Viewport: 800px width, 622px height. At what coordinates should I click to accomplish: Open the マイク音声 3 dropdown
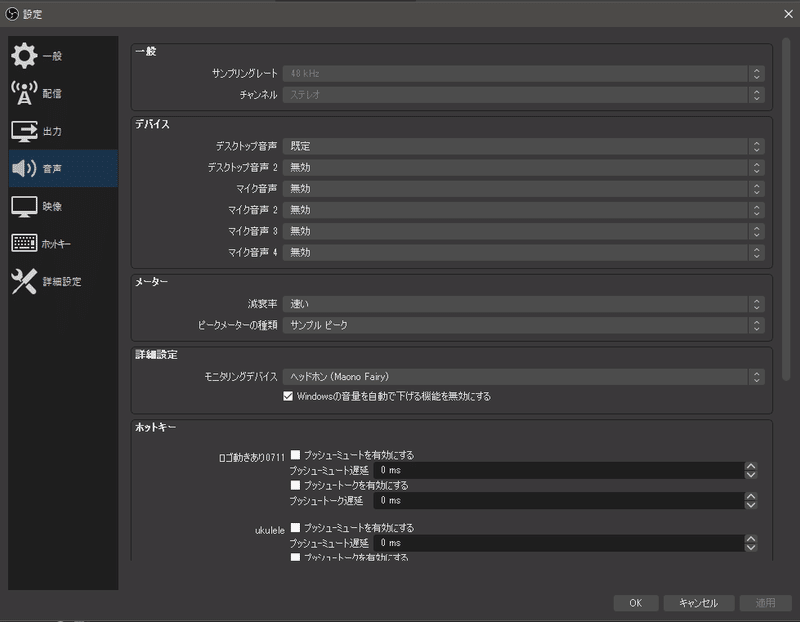click(x=523, y=231)
